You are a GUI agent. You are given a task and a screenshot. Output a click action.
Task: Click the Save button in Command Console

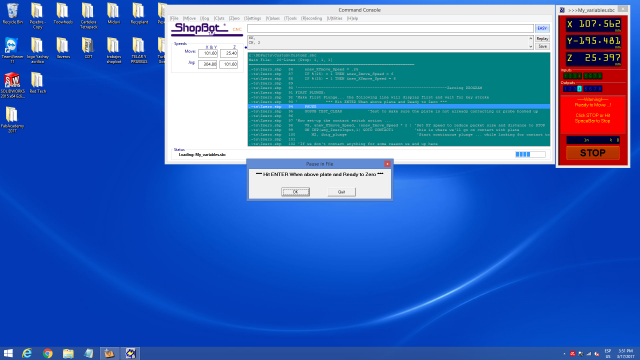point(542,46)
